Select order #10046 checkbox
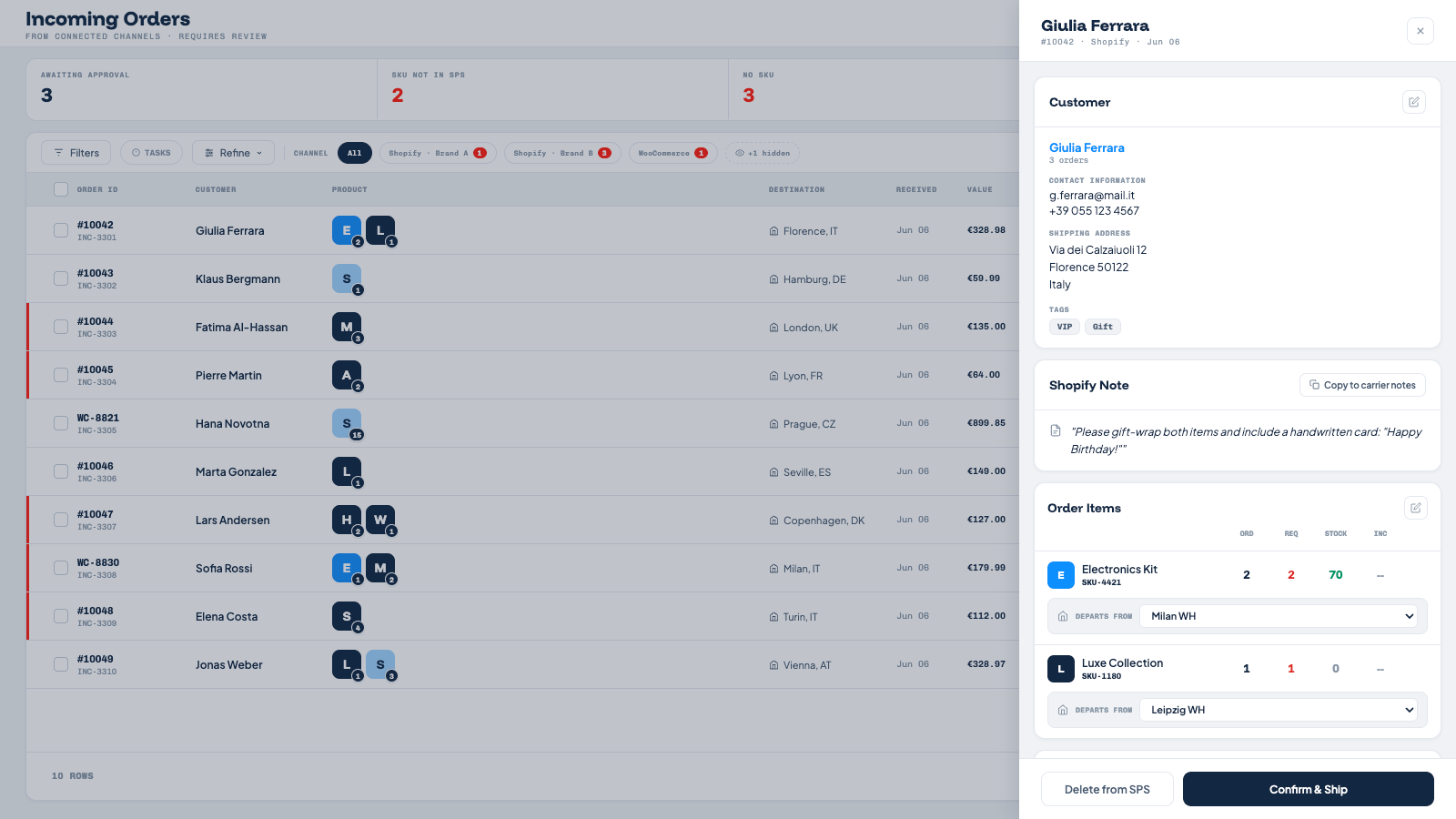Viewport: 1456px width, 819px height. 61,471
